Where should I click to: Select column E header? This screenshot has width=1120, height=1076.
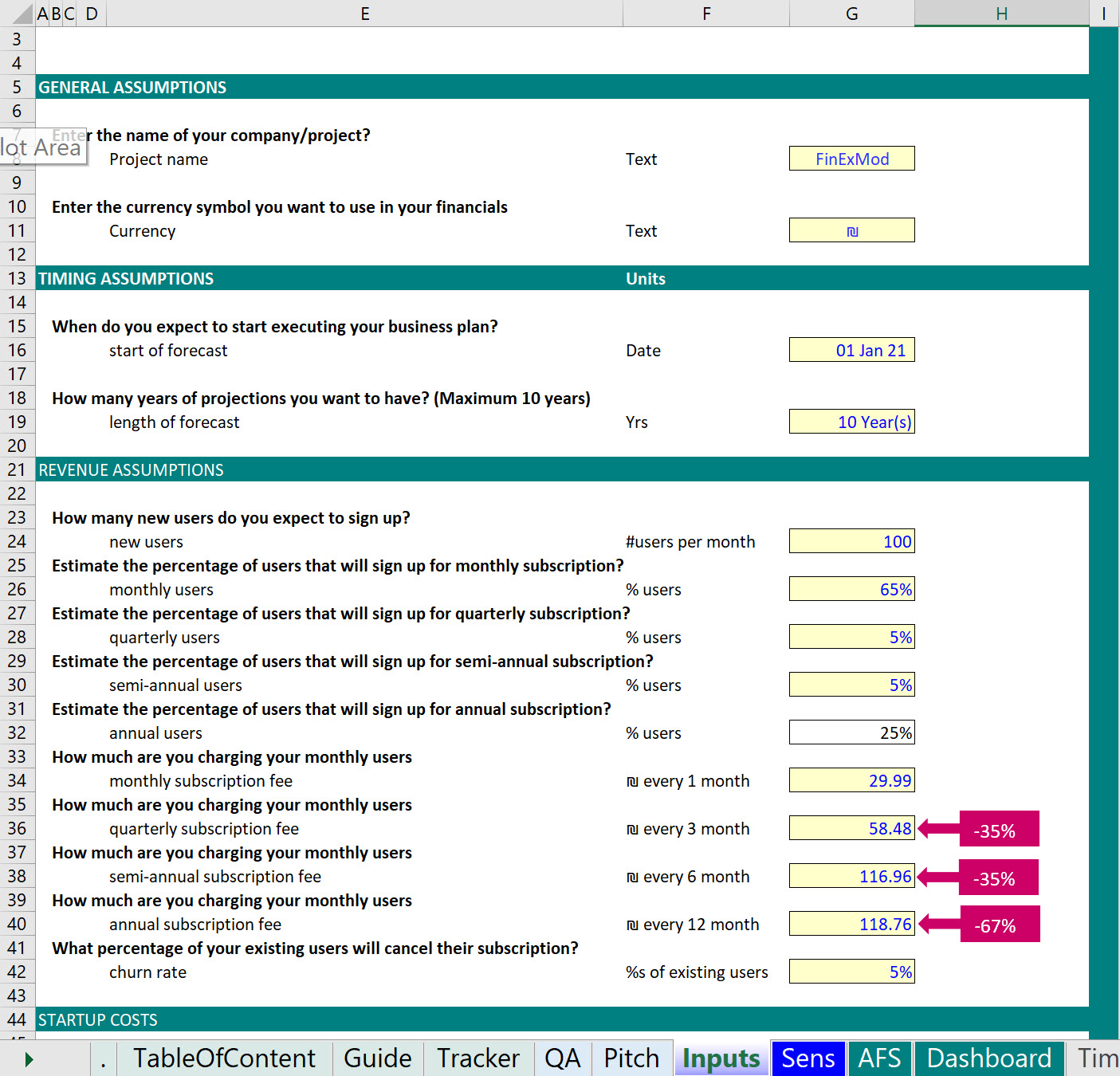365,14
